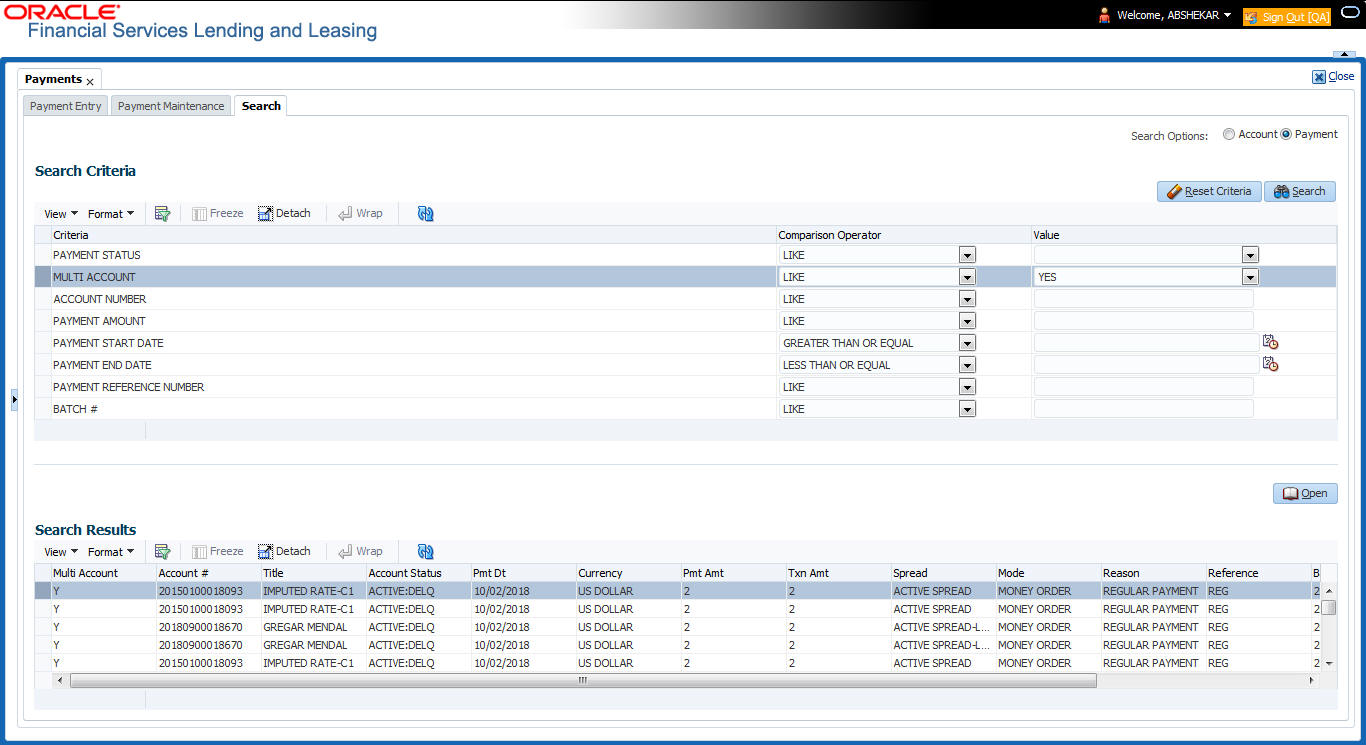Open the Multi Account value dropdown
The image size is (1366, 745).
[1249, 277]
